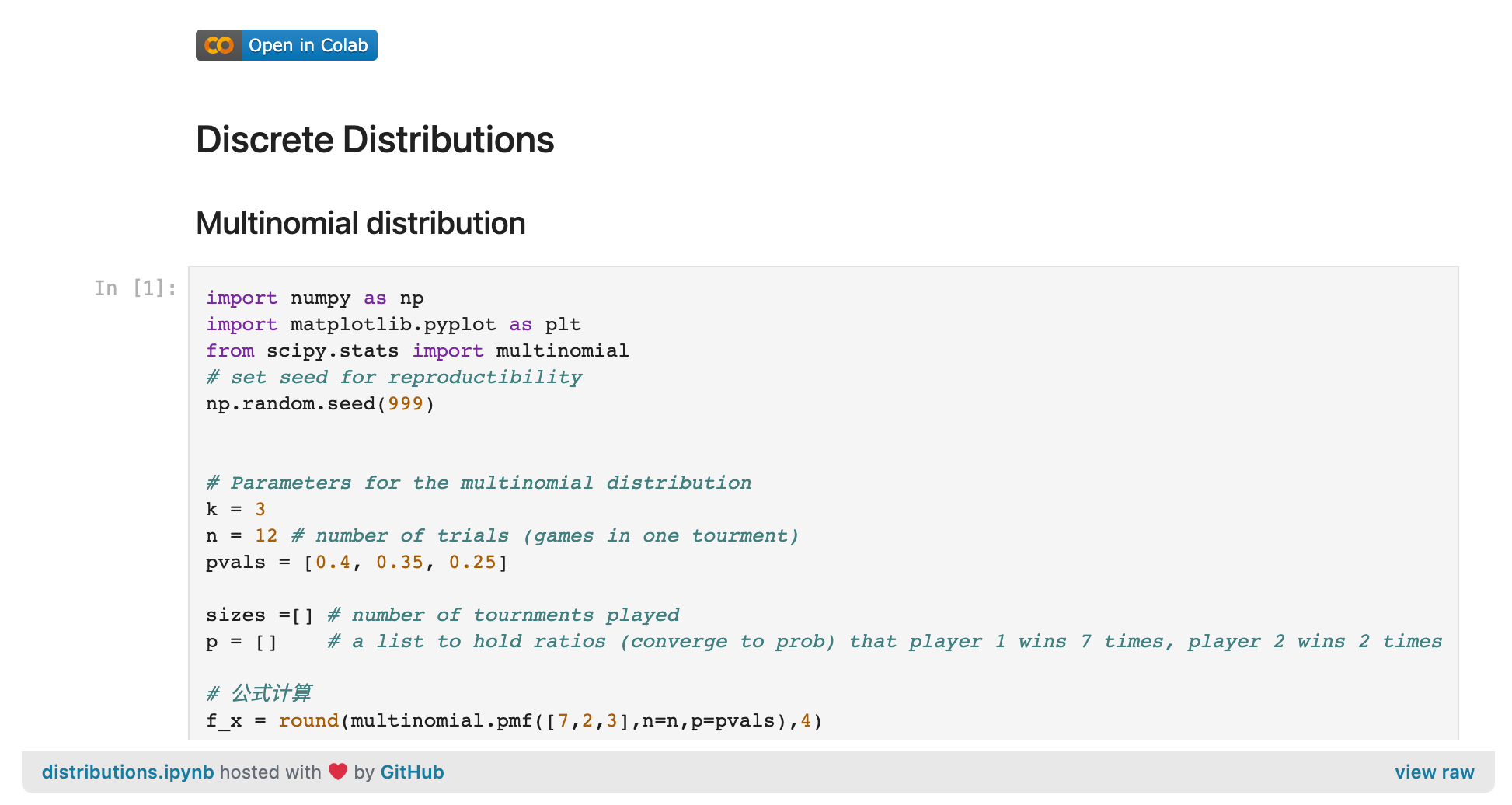Click the scipy.stats multinomial import line
1512x805 pixels.
(417, 351)
